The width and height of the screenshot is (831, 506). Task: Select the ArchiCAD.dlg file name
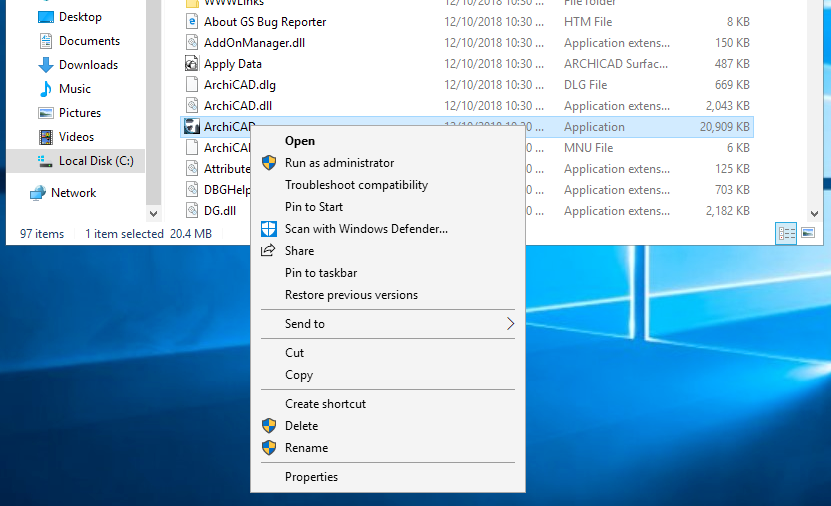[x=240, y=85]
